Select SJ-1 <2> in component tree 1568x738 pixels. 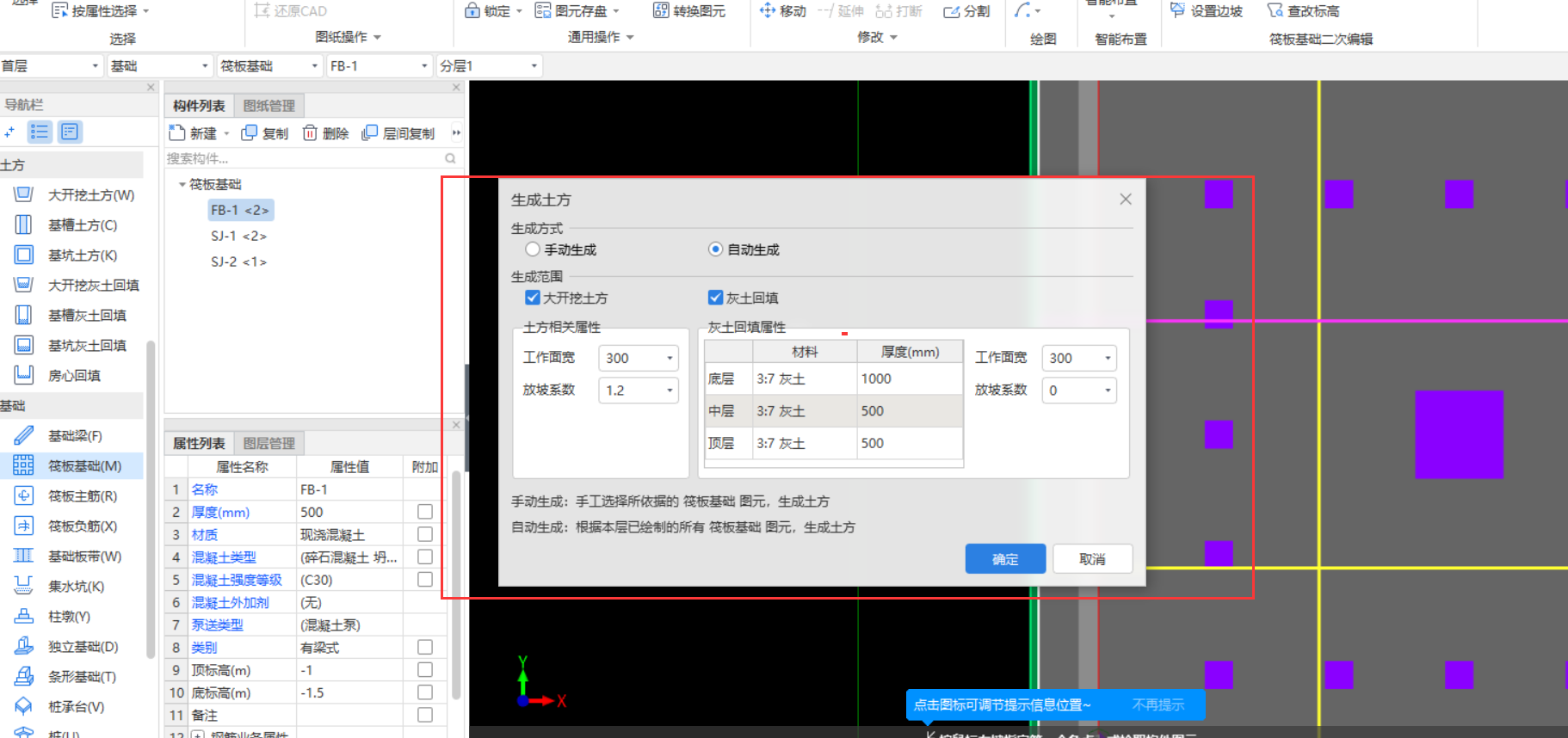point(238,236)
